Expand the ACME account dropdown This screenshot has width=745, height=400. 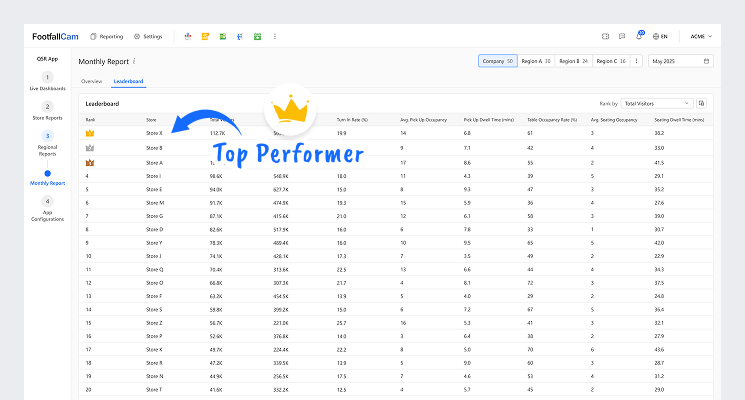(701, 37)
